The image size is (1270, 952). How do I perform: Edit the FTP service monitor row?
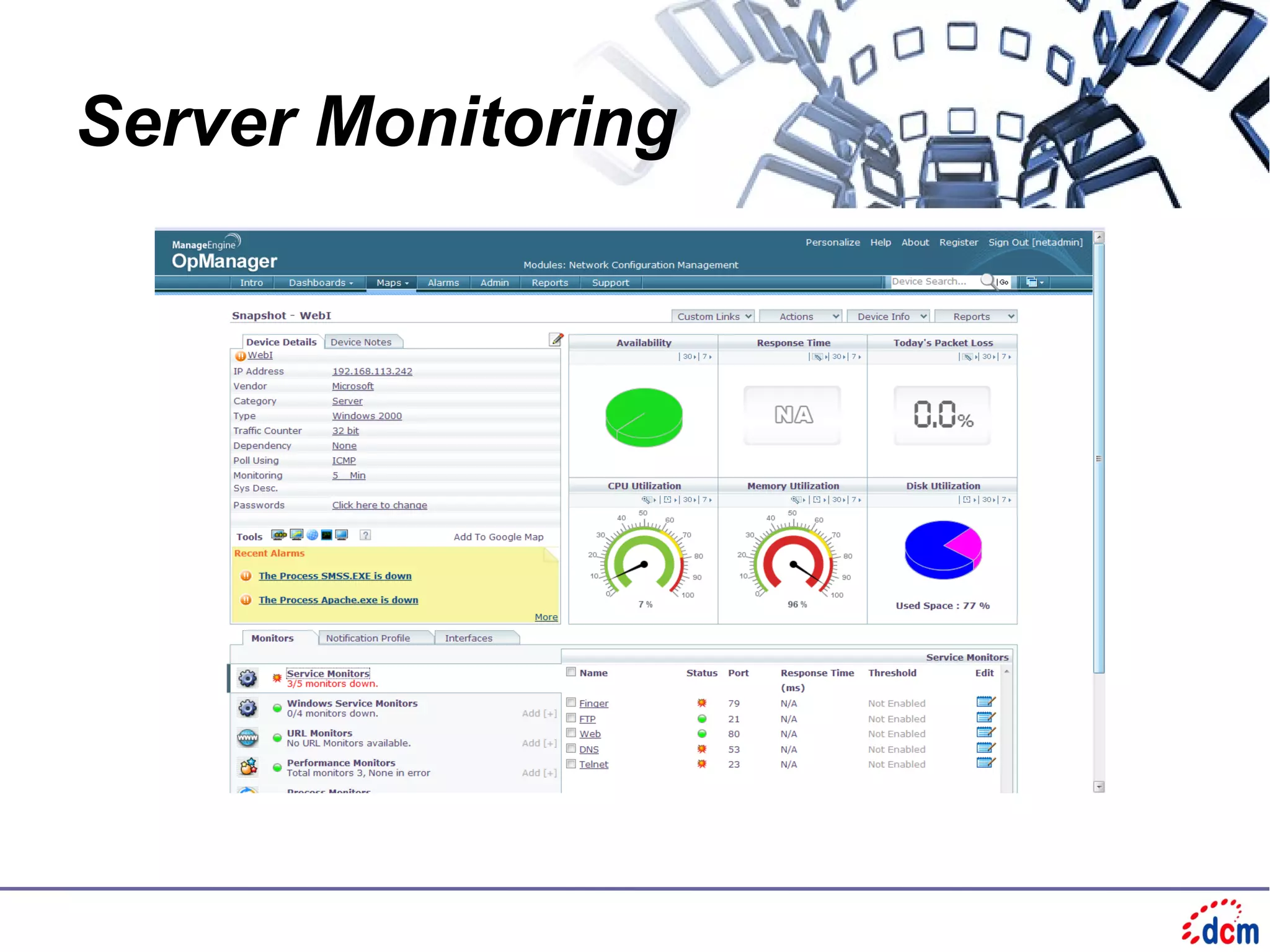985,718
